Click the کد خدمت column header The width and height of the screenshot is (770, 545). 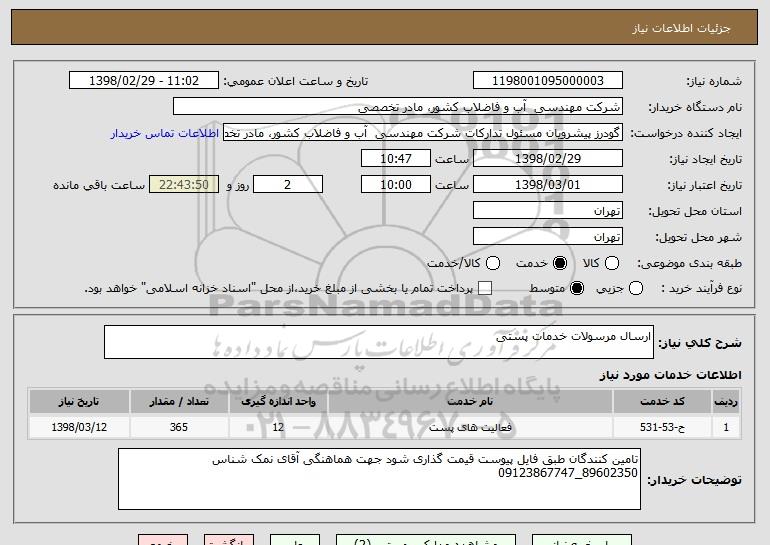point(662,402)
